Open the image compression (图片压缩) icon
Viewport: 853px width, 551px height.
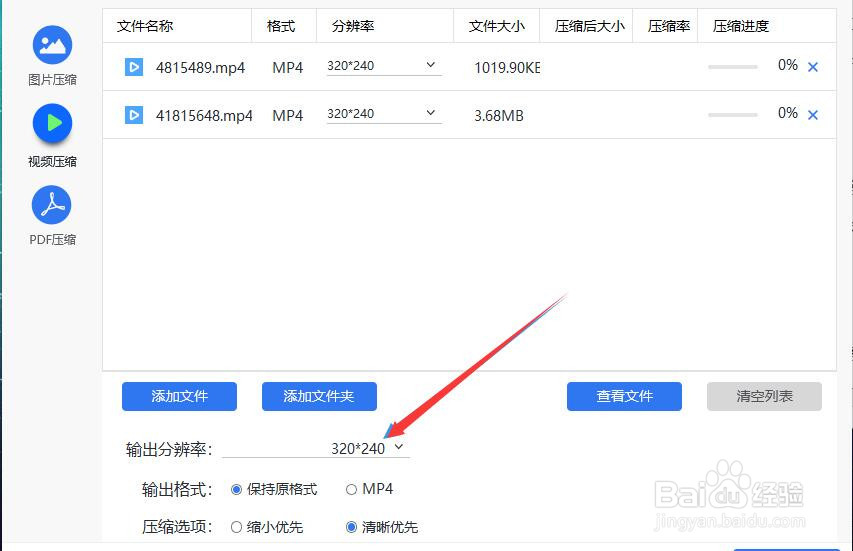52,45
